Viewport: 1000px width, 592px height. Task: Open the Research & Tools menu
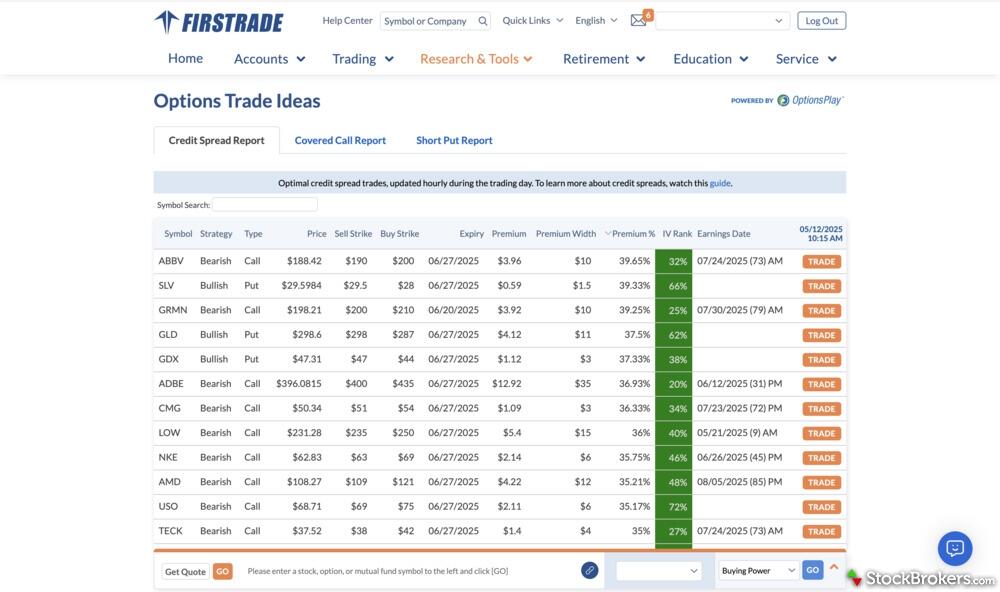pos(476,59)
